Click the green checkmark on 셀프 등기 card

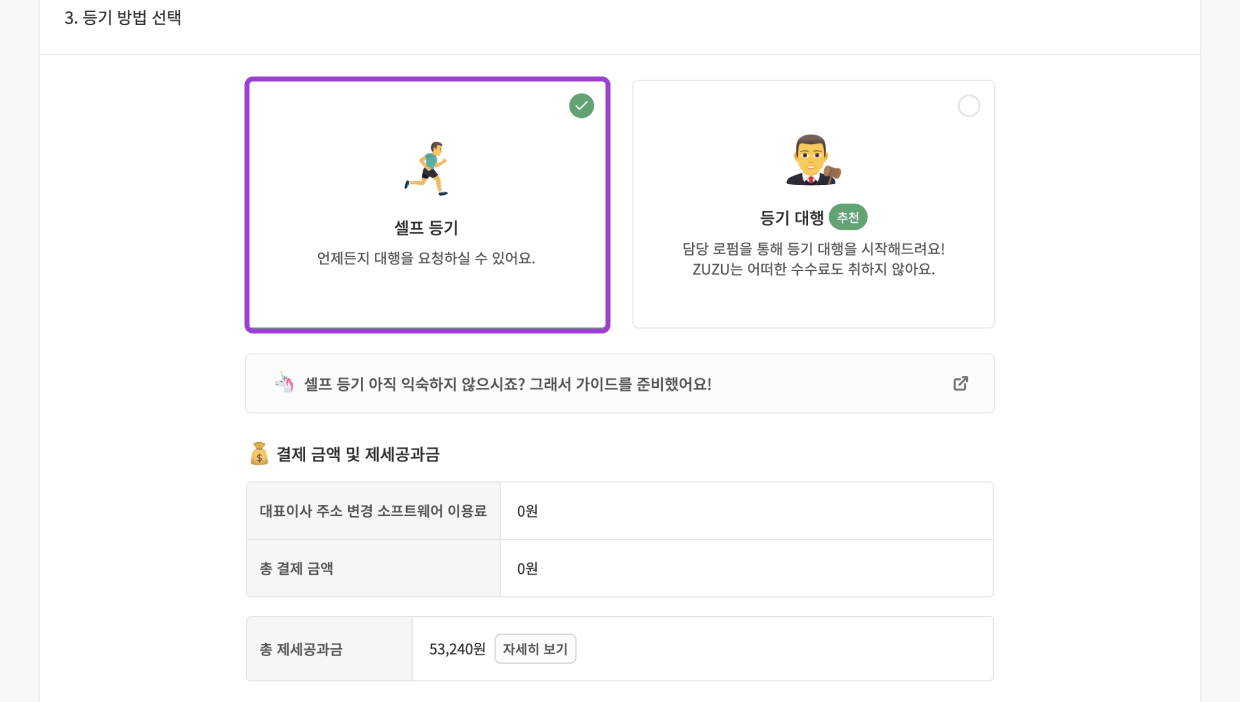pos(581,106)
